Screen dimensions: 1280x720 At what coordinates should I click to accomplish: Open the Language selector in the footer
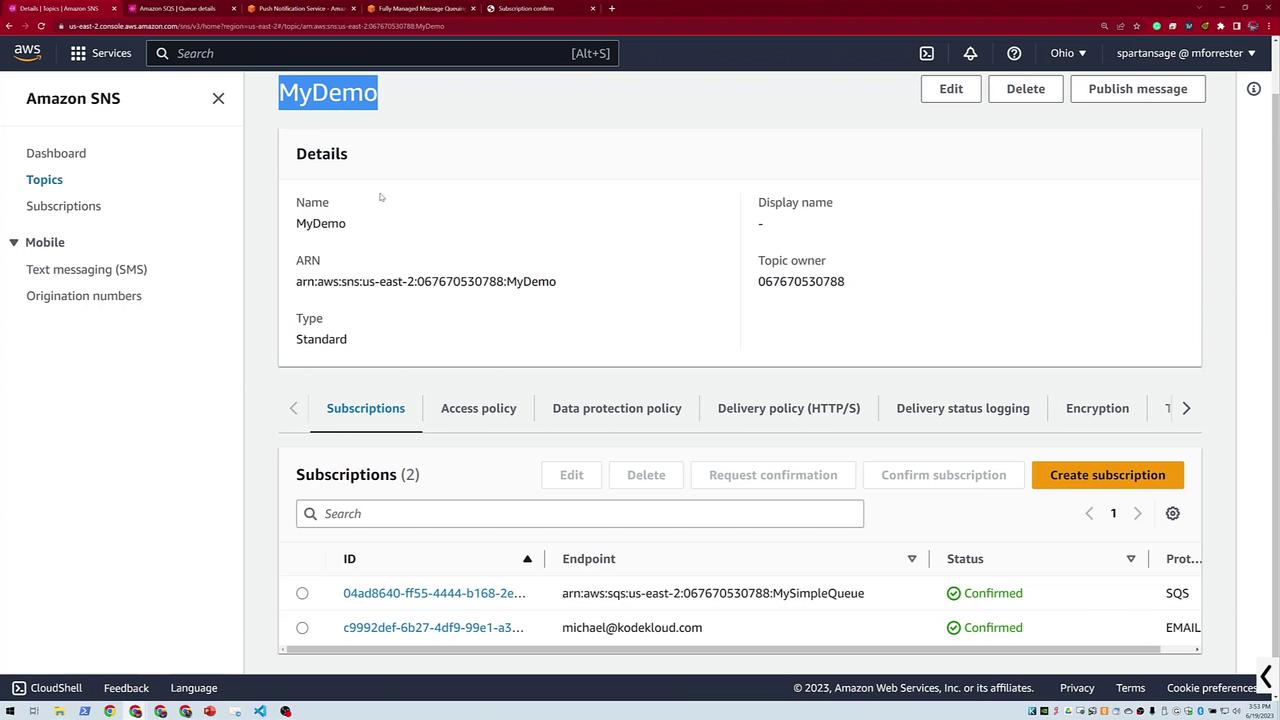coord(194,688)
